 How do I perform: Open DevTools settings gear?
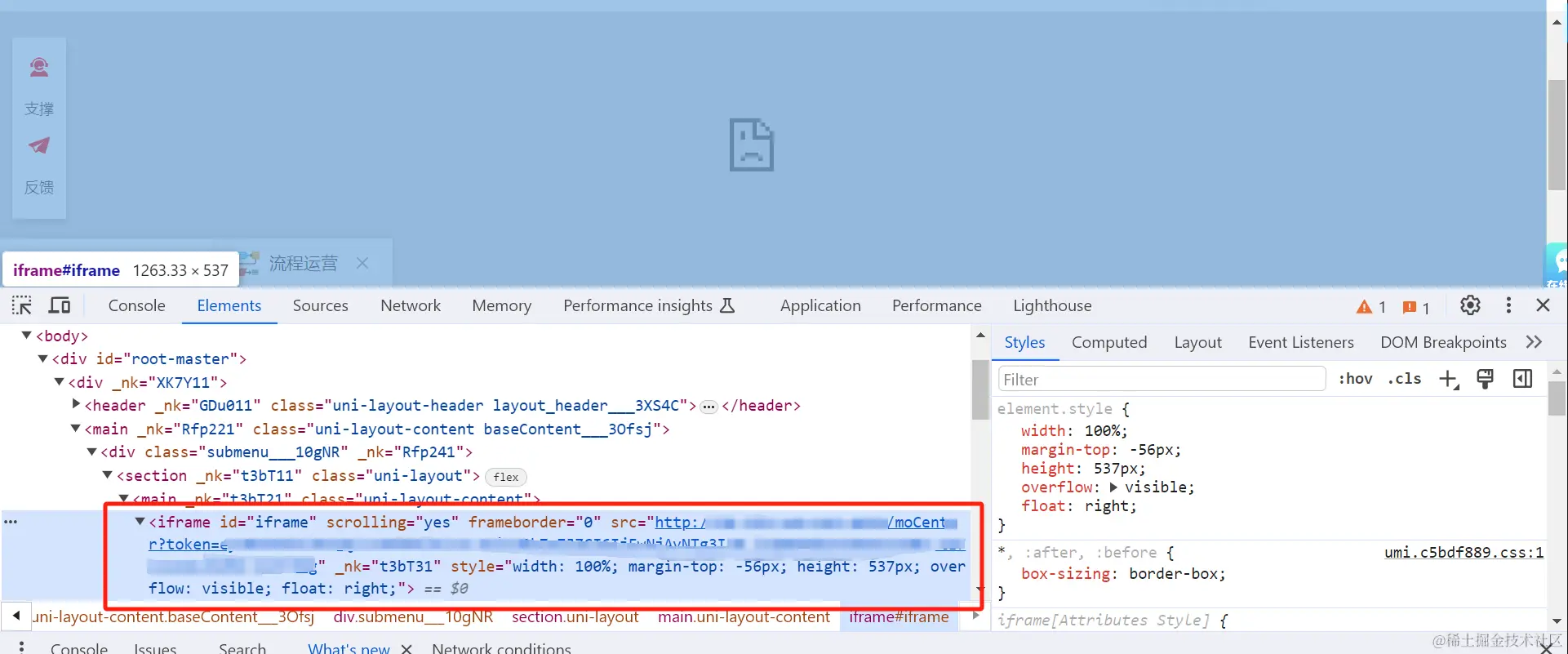coord(1470,305)
